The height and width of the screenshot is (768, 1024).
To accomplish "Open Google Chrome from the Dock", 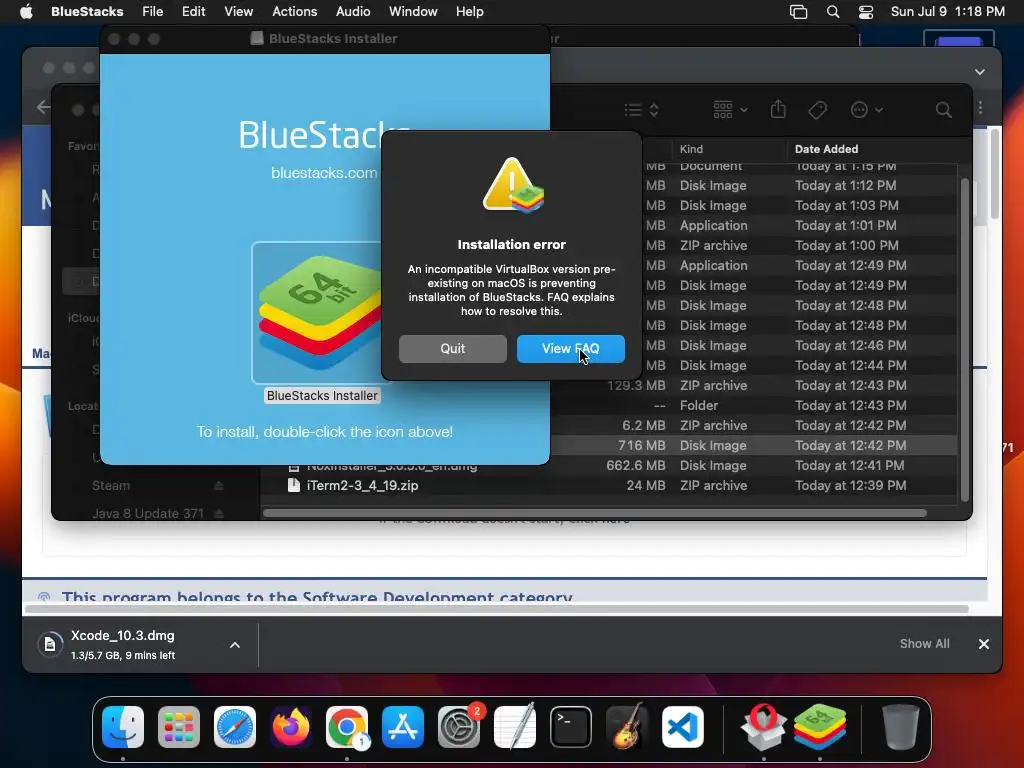I will (347, 727).
